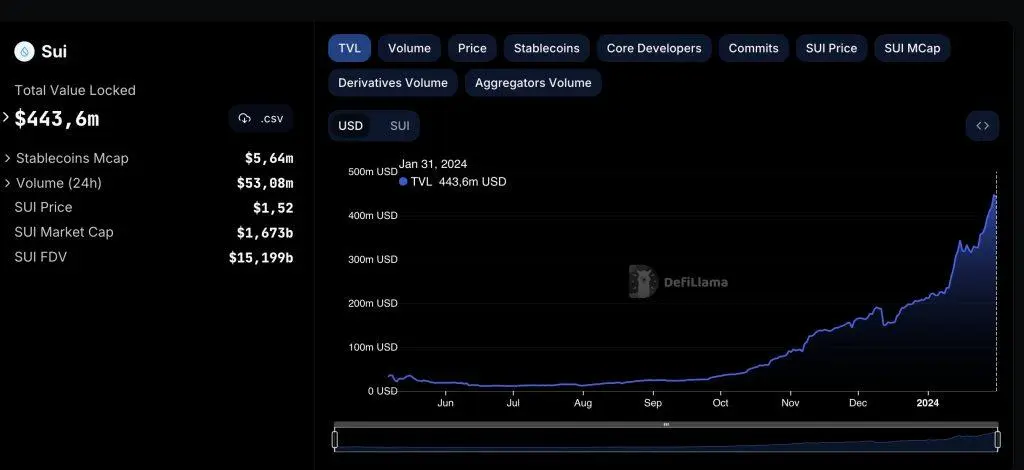Image resolution: width=1024 pixels, height=470 pixels.
Task: Click the Dec label on time axis
Action: click(x=858, y=403)
